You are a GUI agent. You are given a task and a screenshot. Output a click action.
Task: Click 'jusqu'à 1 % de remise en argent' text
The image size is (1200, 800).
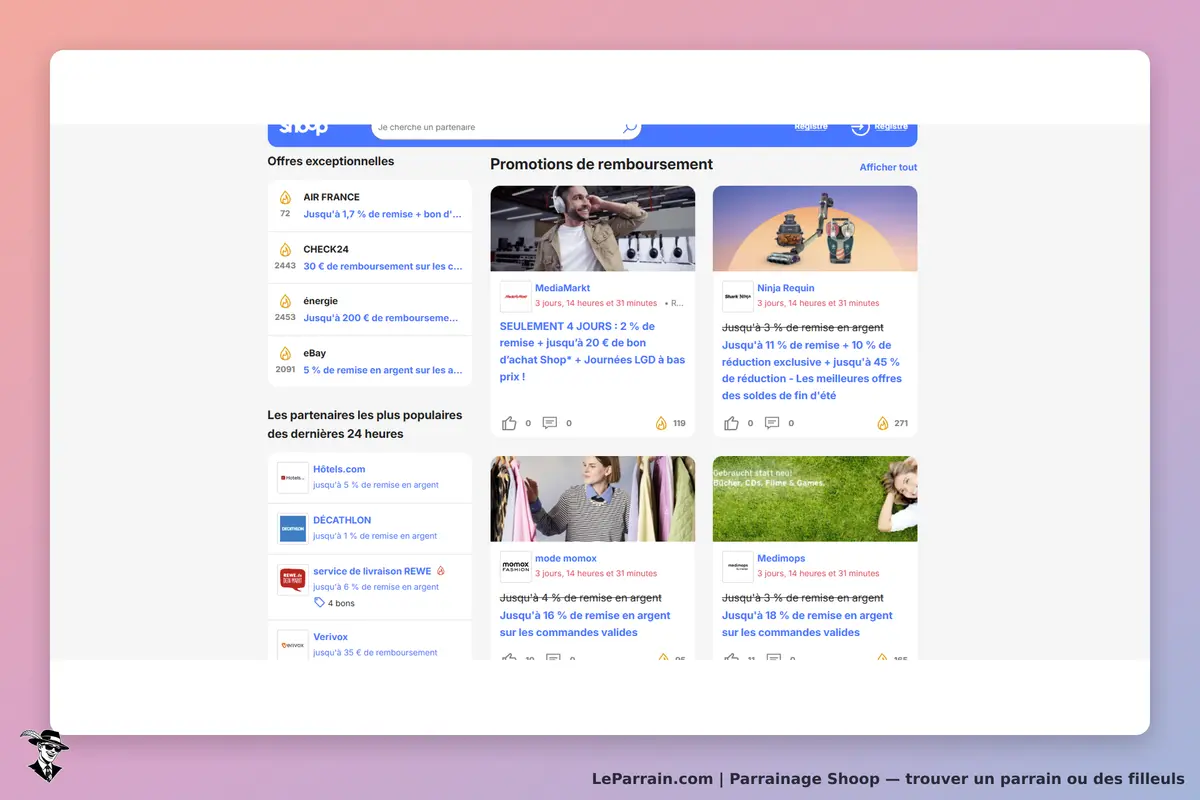375,536
